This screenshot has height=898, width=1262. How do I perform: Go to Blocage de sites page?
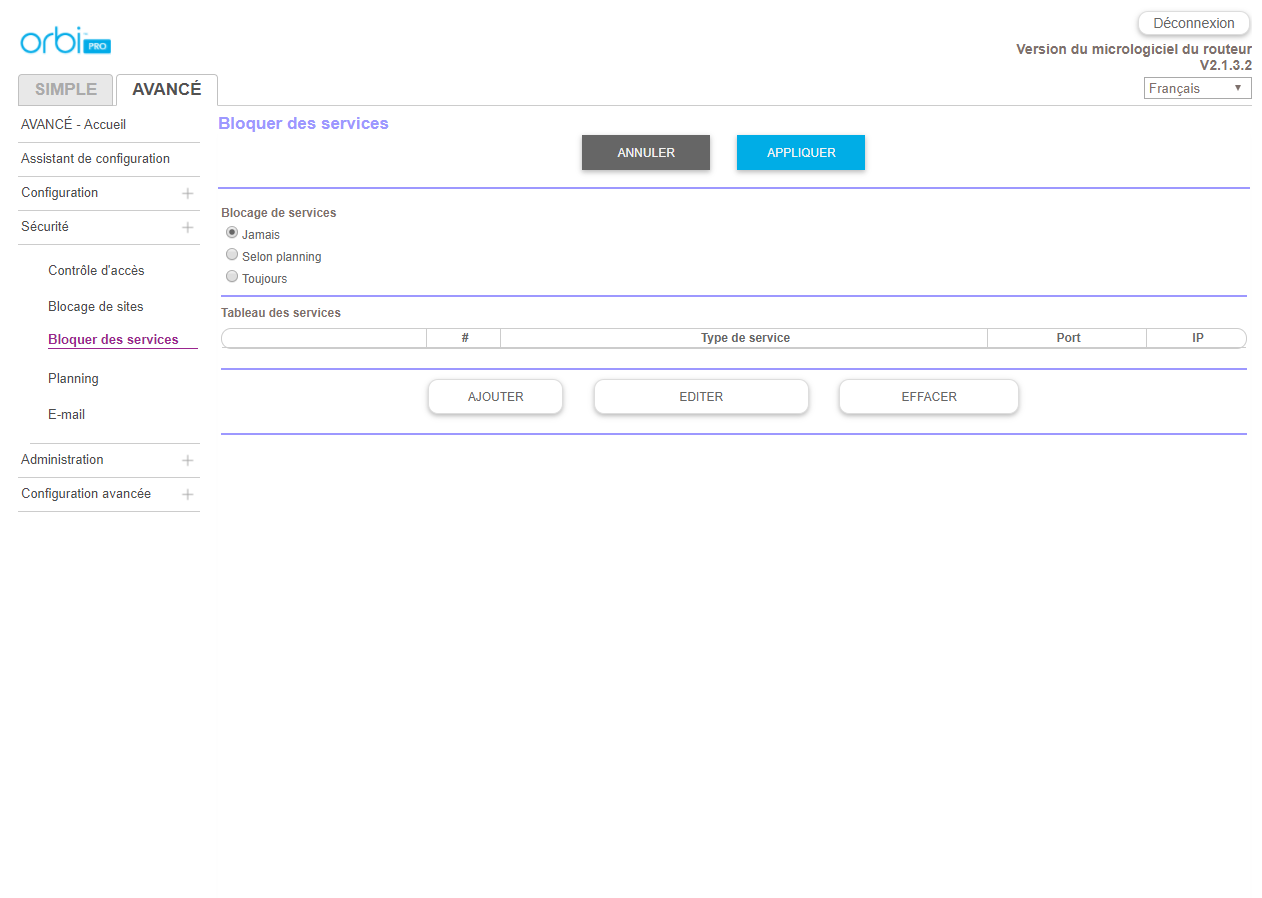96,307
